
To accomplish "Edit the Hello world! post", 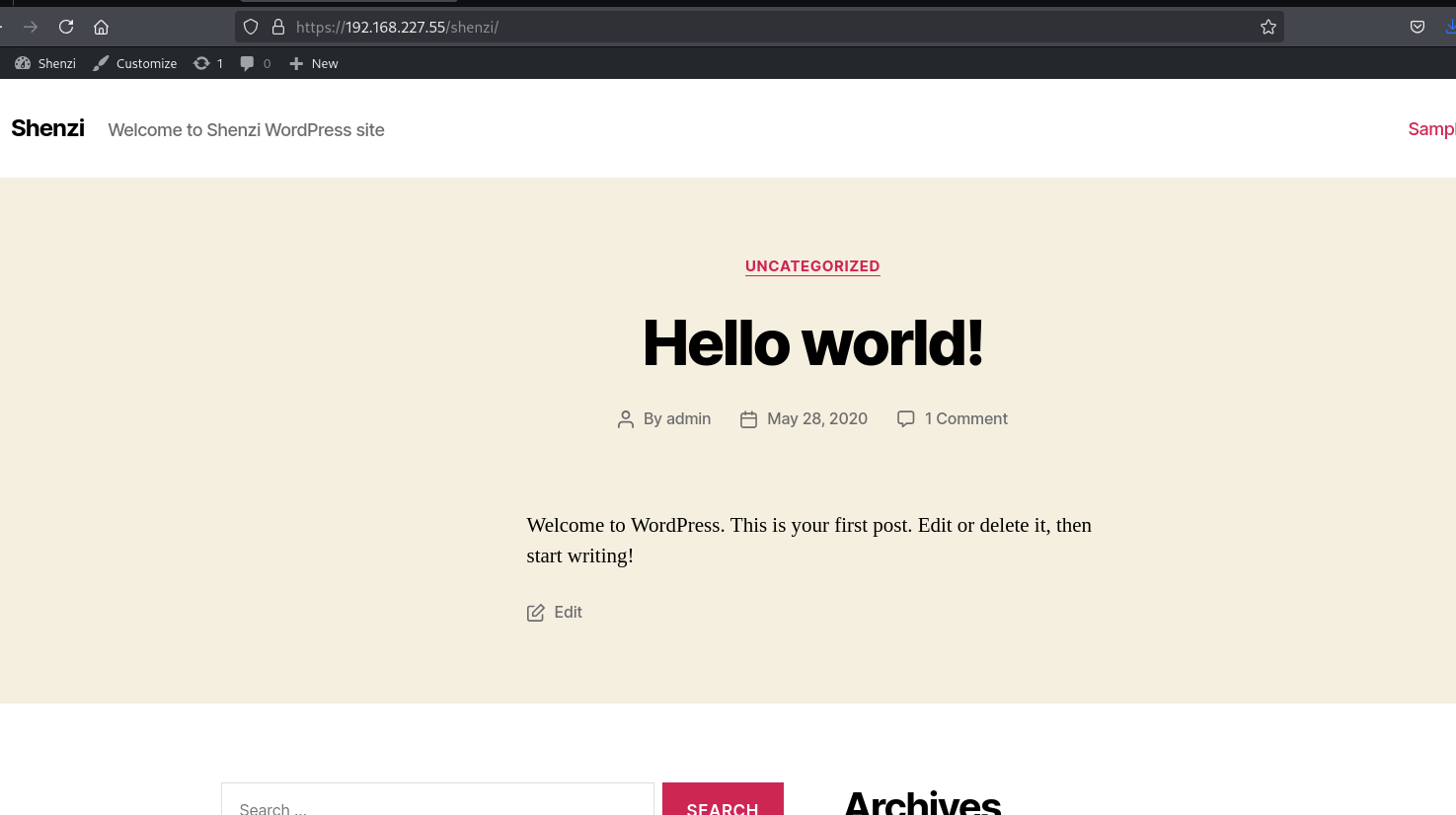I will [x=568, y=612].
